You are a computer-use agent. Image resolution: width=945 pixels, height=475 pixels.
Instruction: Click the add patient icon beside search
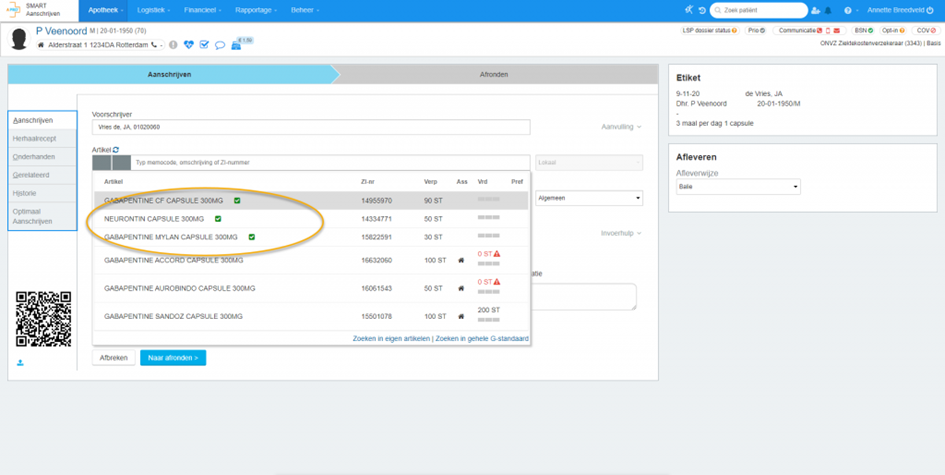[816, 10]
